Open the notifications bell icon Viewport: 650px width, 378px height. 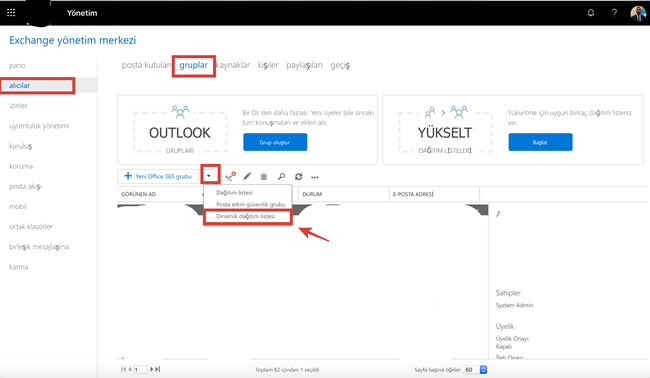pyautogui.click(x=591, y=13)
